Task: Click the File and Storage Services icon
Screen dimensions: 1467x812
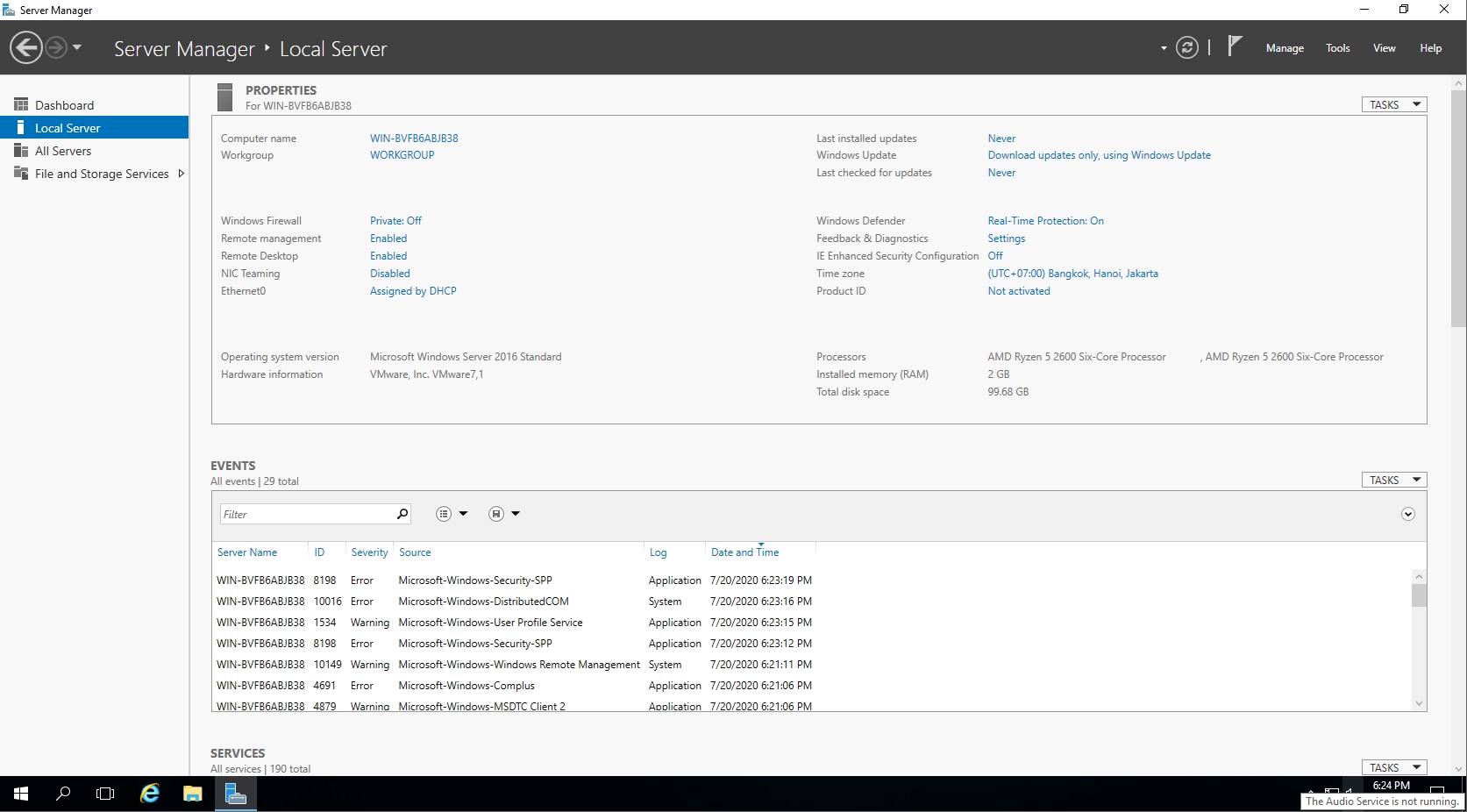Action: (21, 173)
